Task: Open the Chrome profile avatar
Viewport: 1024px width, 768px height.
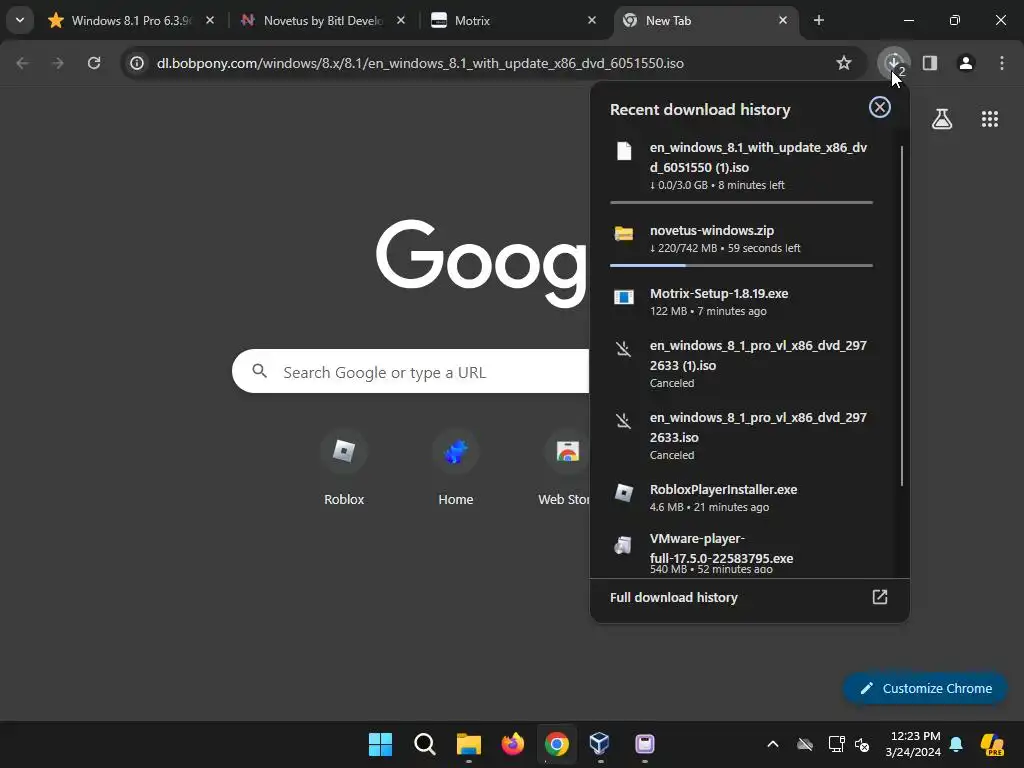Action: coord(966,63)
